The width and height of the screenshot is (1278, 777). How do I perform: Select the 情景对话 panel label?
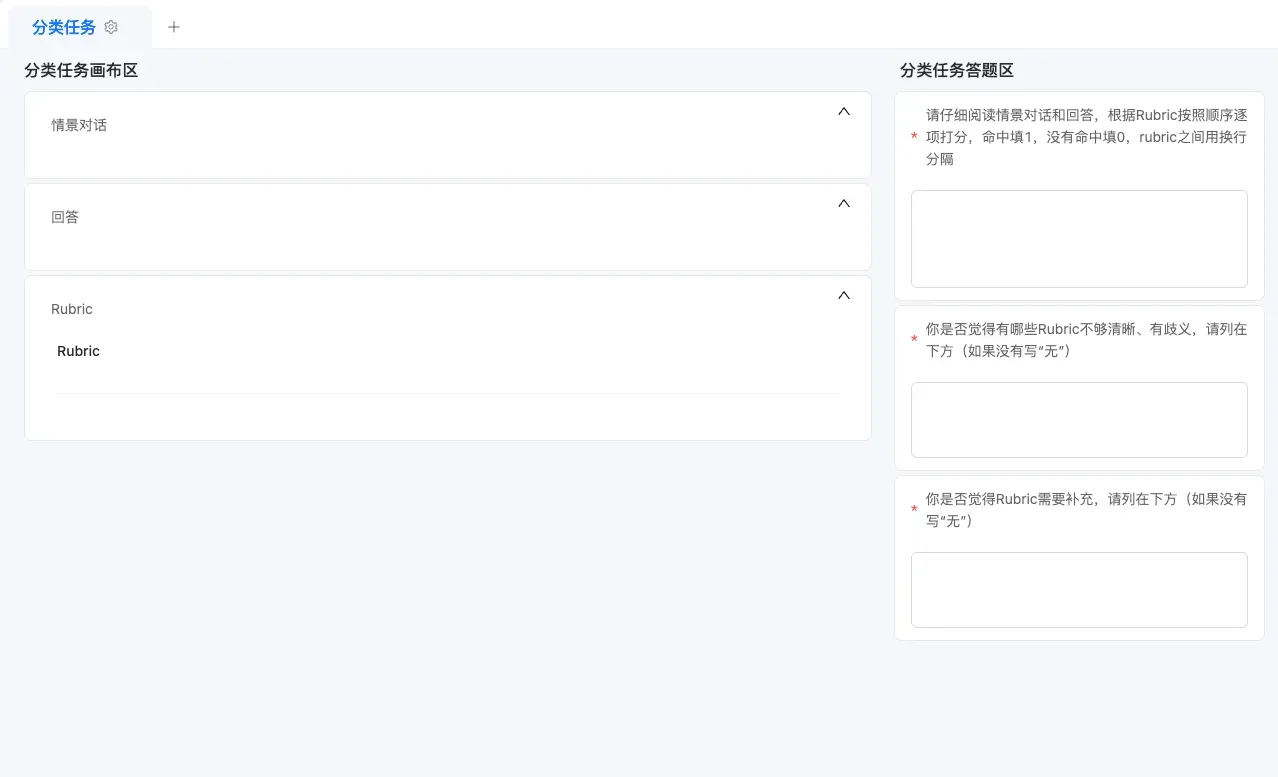pos(79,125)
